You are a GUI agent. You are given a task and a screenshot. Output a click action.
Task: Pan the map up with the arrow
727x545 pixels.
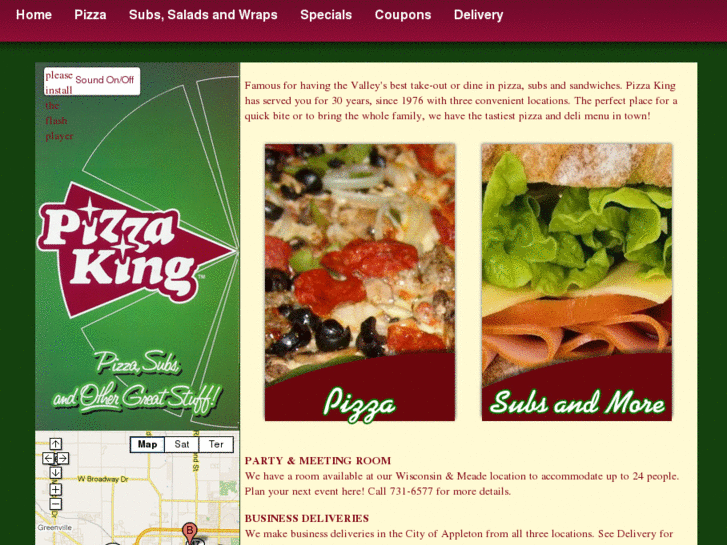[x=55, y=444]
